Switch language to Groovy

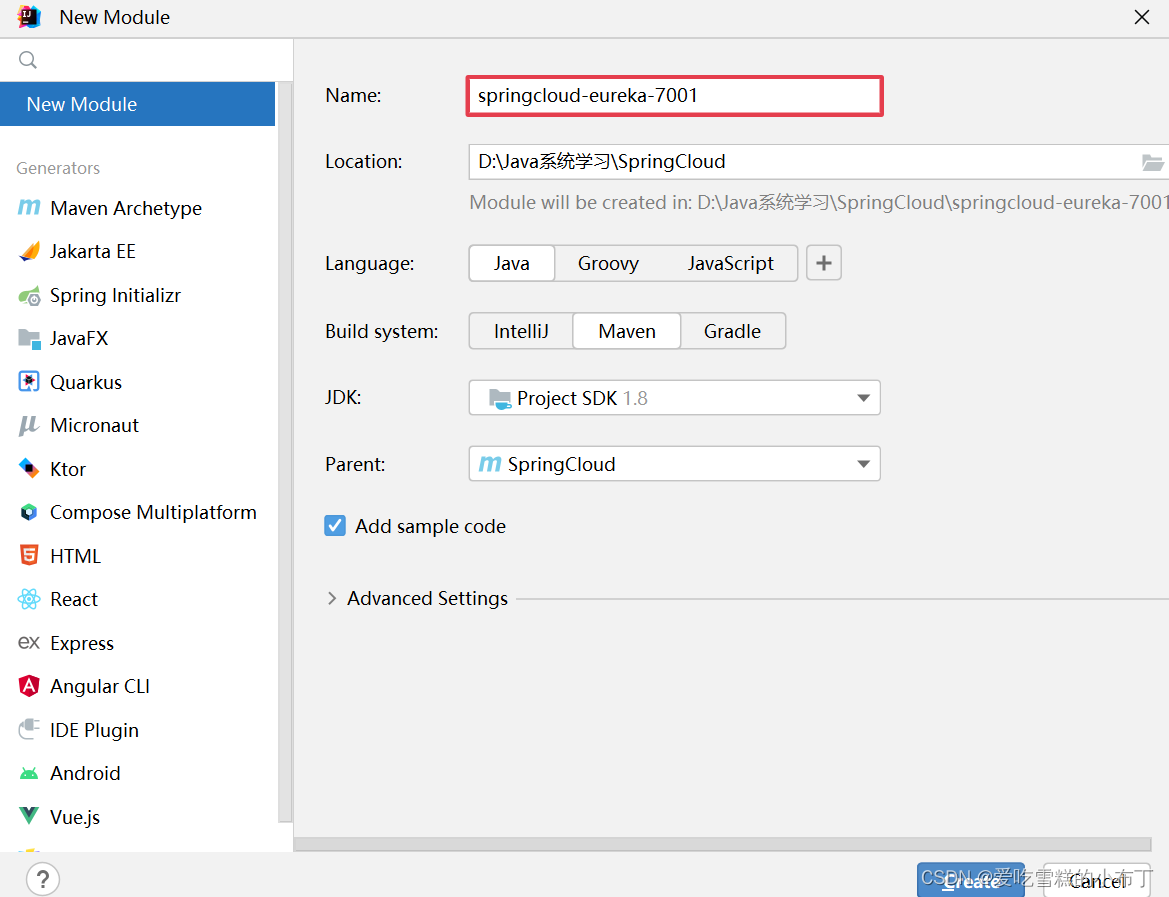tap(608, 263)
